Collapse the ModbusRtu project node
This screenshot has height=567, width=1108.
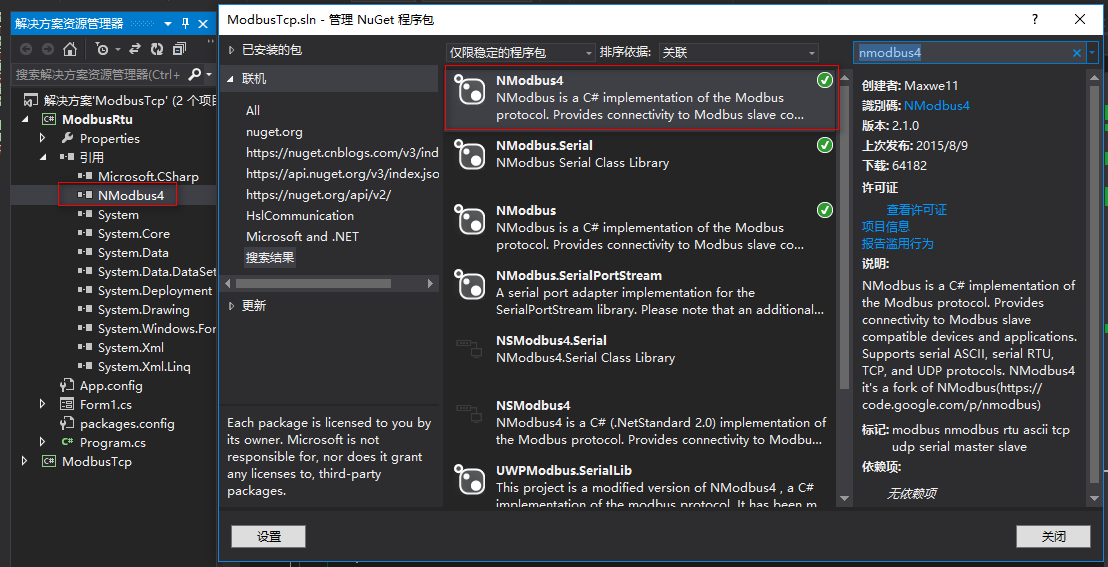[x=26, y=119]
